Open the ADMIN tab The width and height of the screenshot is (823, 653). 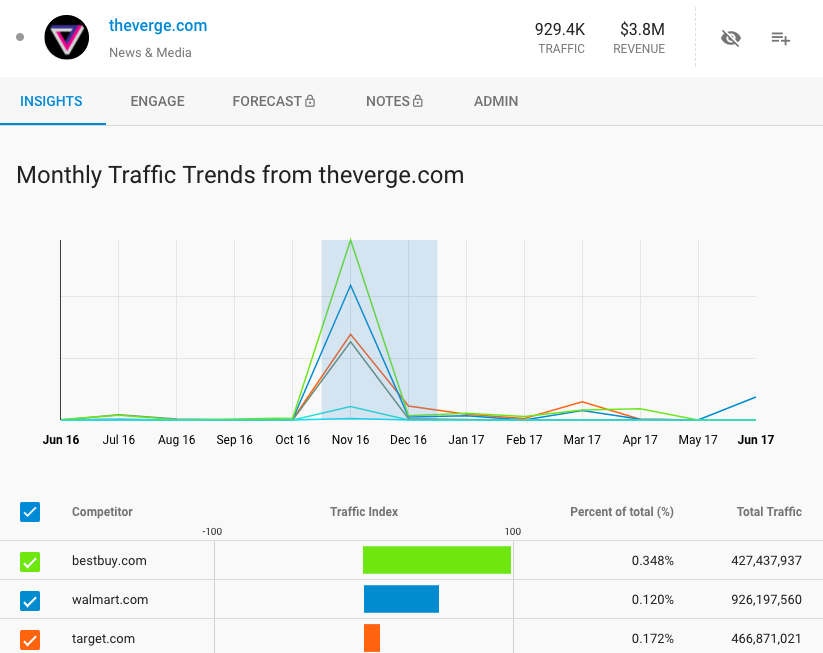(x=496, y=101)
